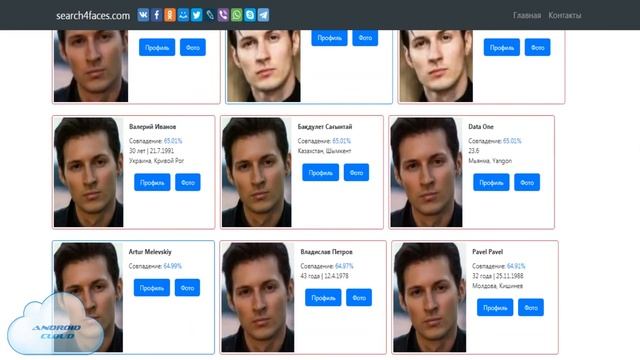Viewport: 640px width, 360px height.
Task: Open Профиль for Pavel Pavel
Action: [495, 307]
